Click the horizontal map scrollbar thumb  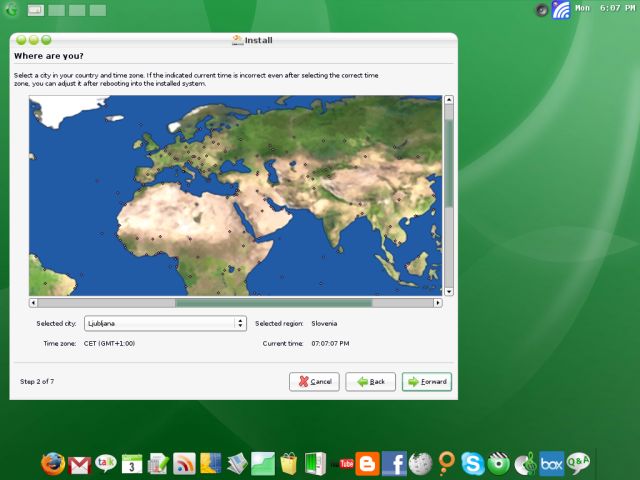tap(273, 302)
